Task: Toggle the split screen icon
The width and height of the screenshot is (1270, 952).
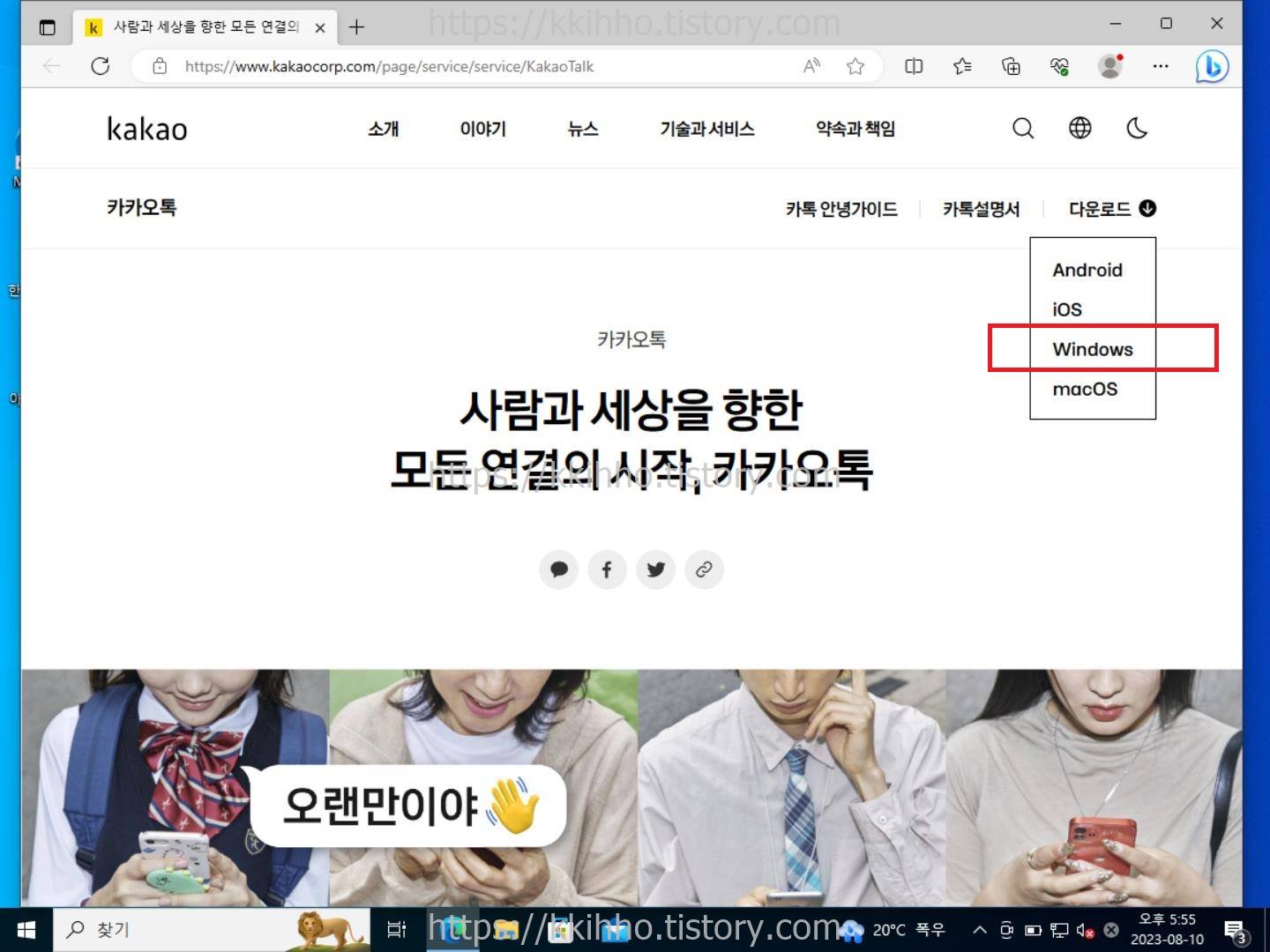Action: pos(914,66)
